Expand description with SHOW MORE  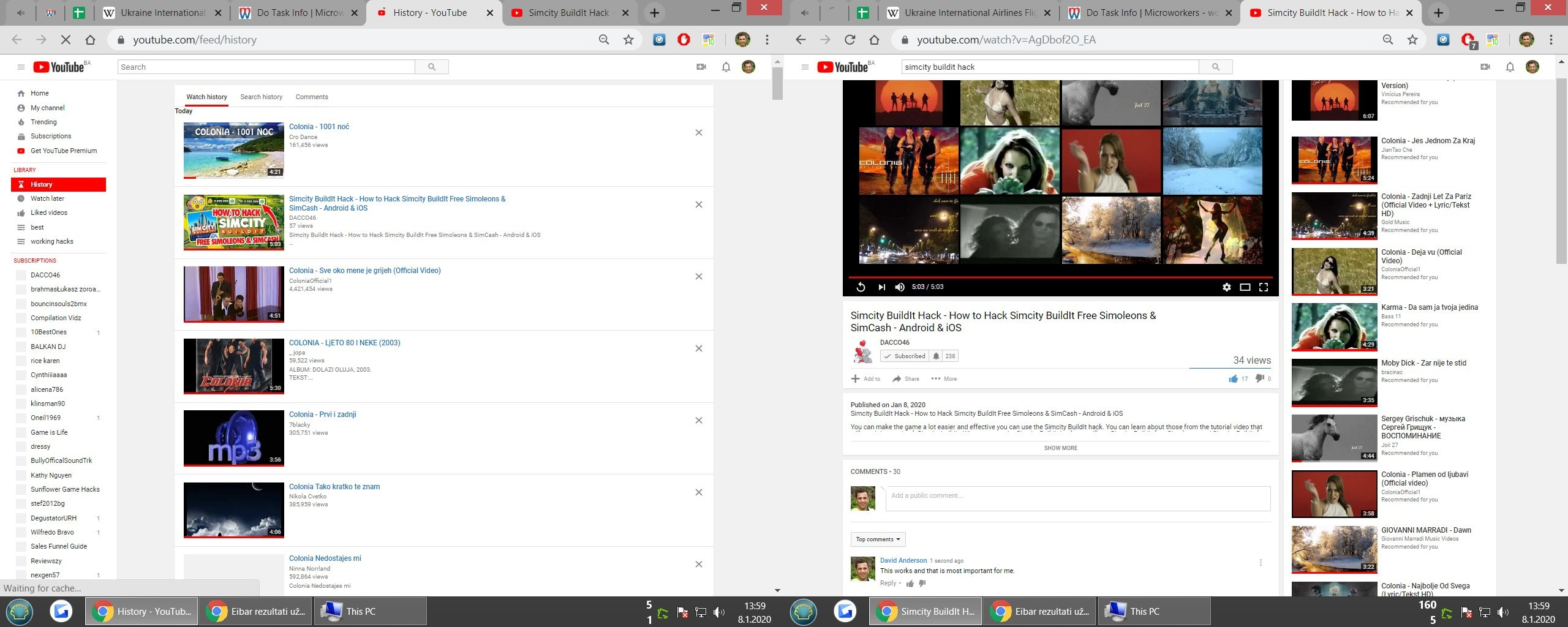click(1060, 448)
